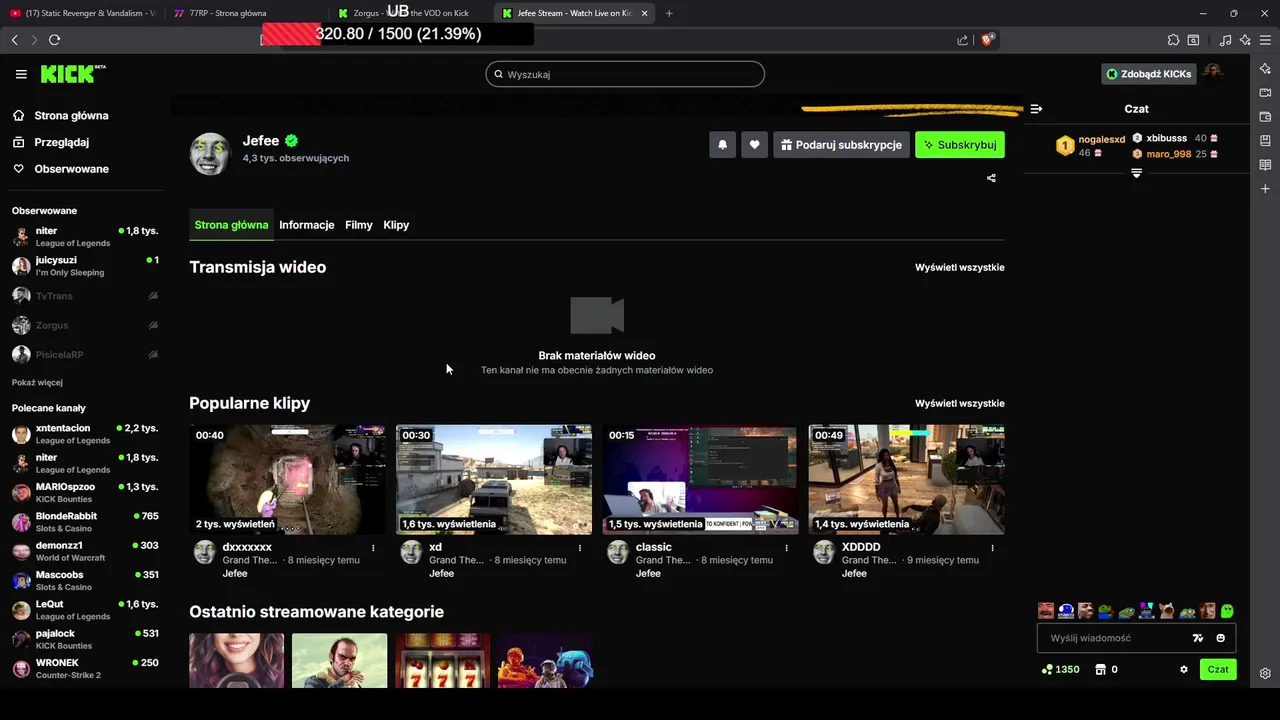The height and width of the screenshot is (720, 1280).
Task: Go to Strona główna in left sidebar
Action: (71, 115)
